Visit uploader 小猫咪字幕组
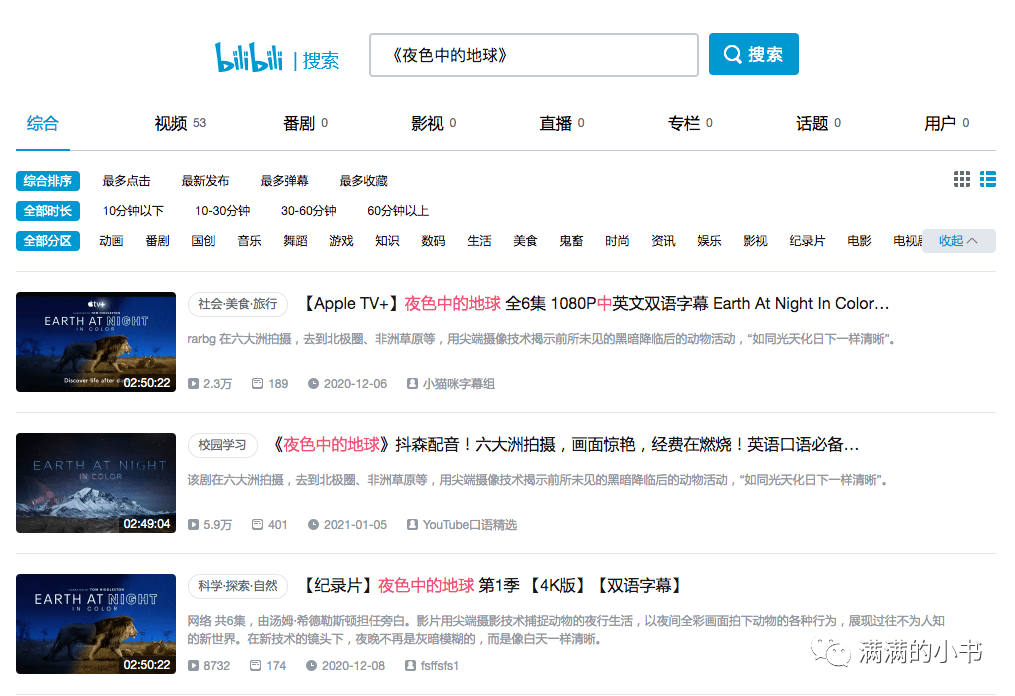Viewport: 1015px width, 696px height. (451, 384)
